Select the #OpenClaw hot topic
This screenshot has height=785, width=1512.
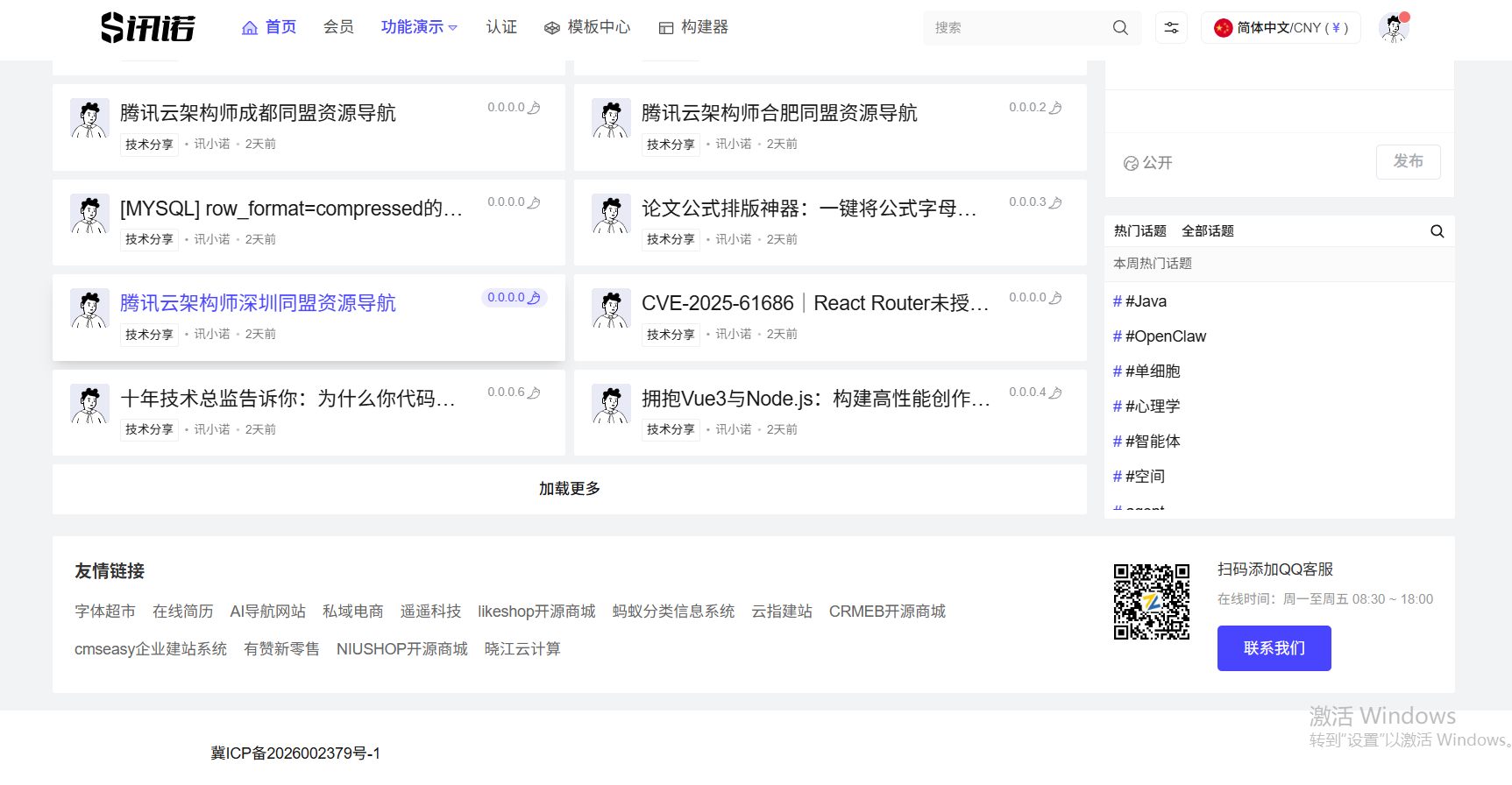pyautogui.click(x=1165, y=336)
